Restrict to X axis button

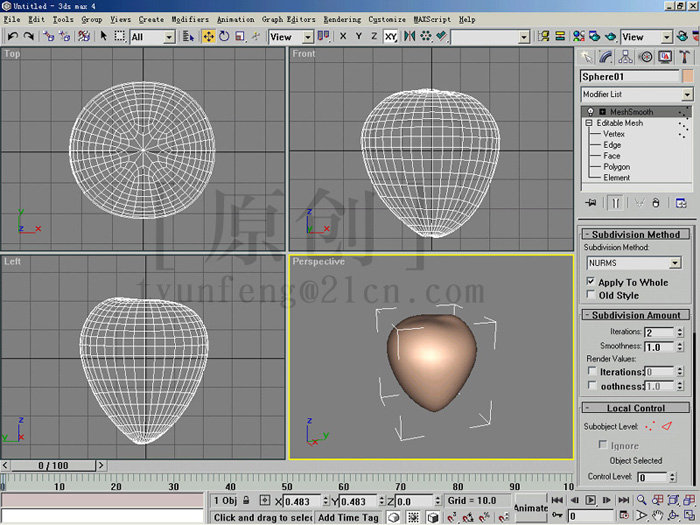tap(343, 36)
